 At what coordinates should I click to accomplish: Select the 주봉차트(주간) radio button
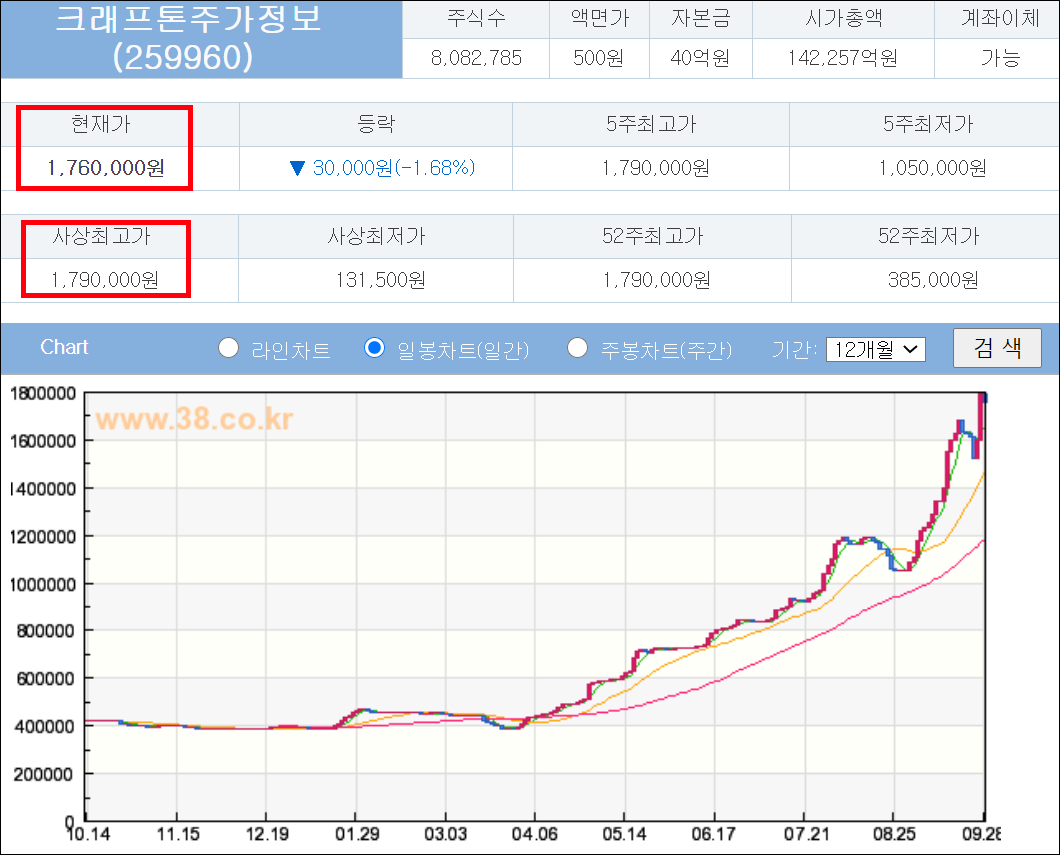coord(577,348)
